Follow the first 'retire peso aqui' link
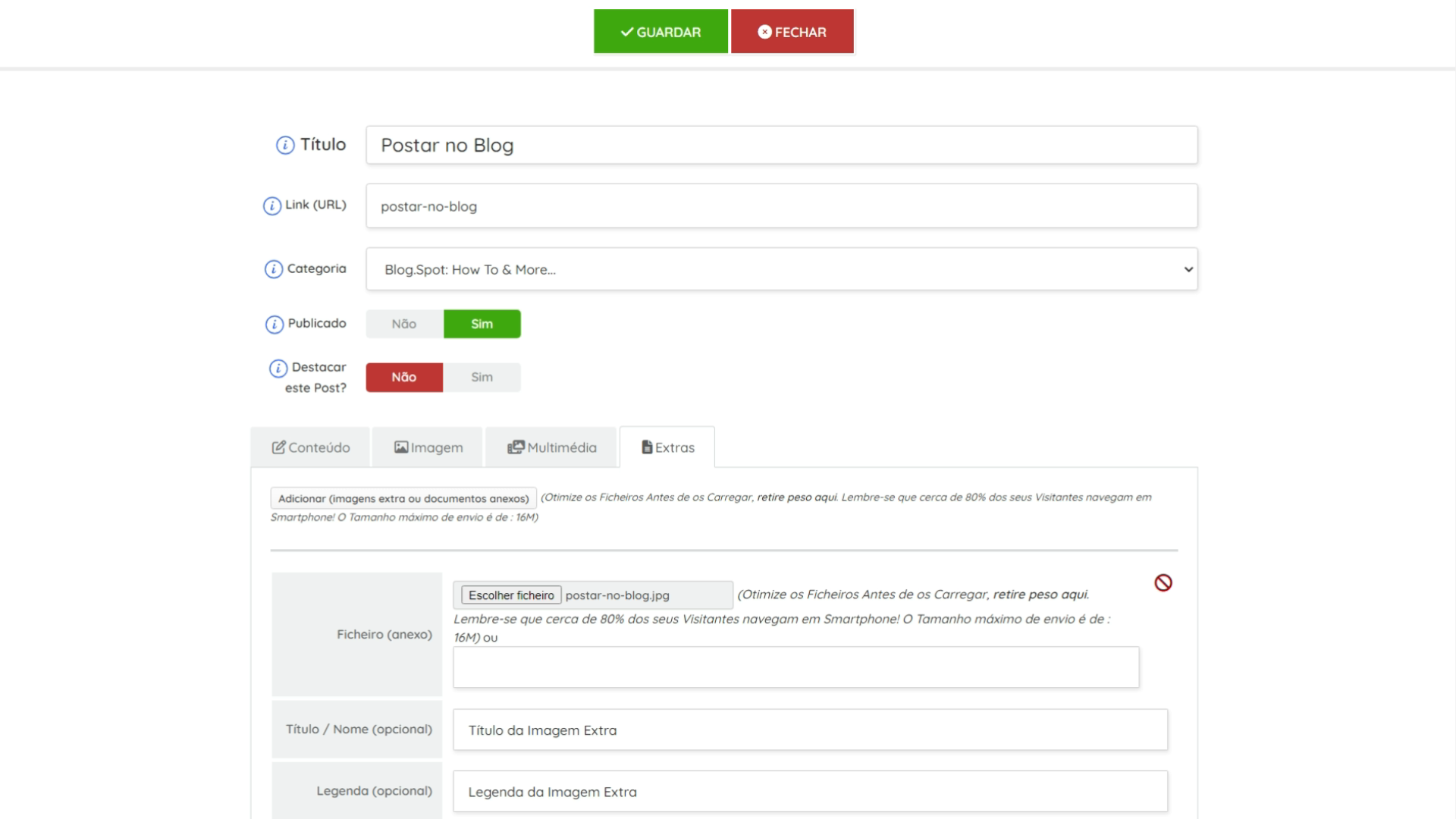This screenshot has height=819, width=1456. 796,497
